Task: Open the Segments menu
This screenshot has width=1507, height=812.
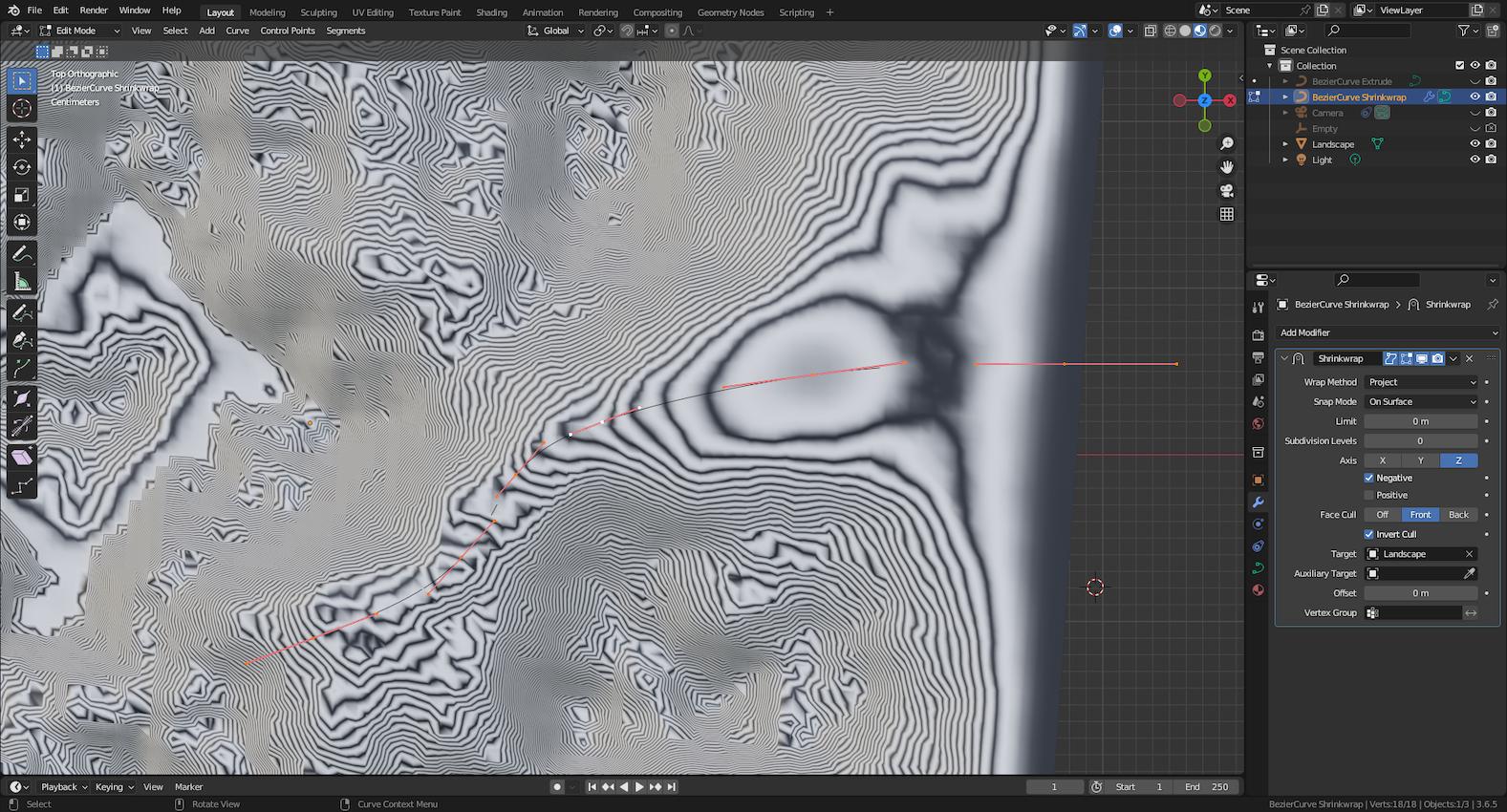Action: (345, 31)
